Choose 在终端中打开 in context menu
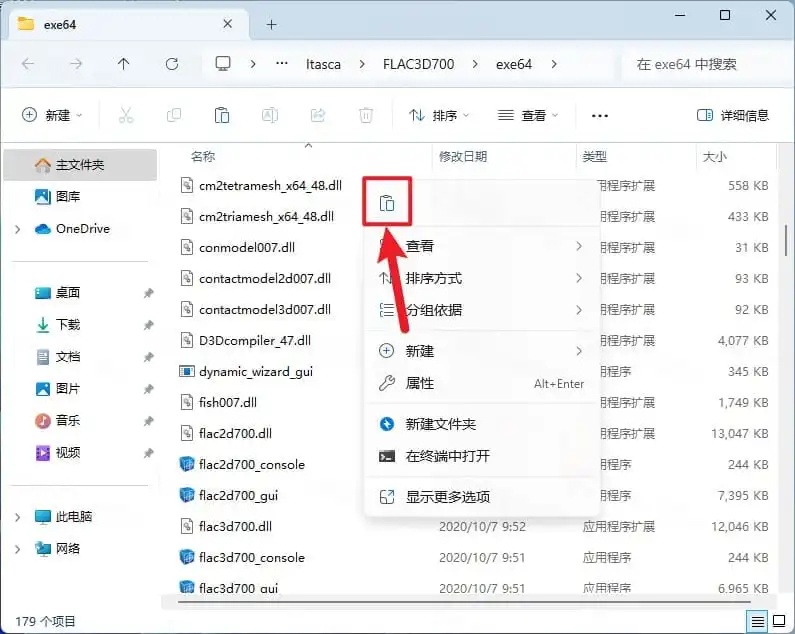The width and height of the screenshot is (795, 634). [481, 456]
